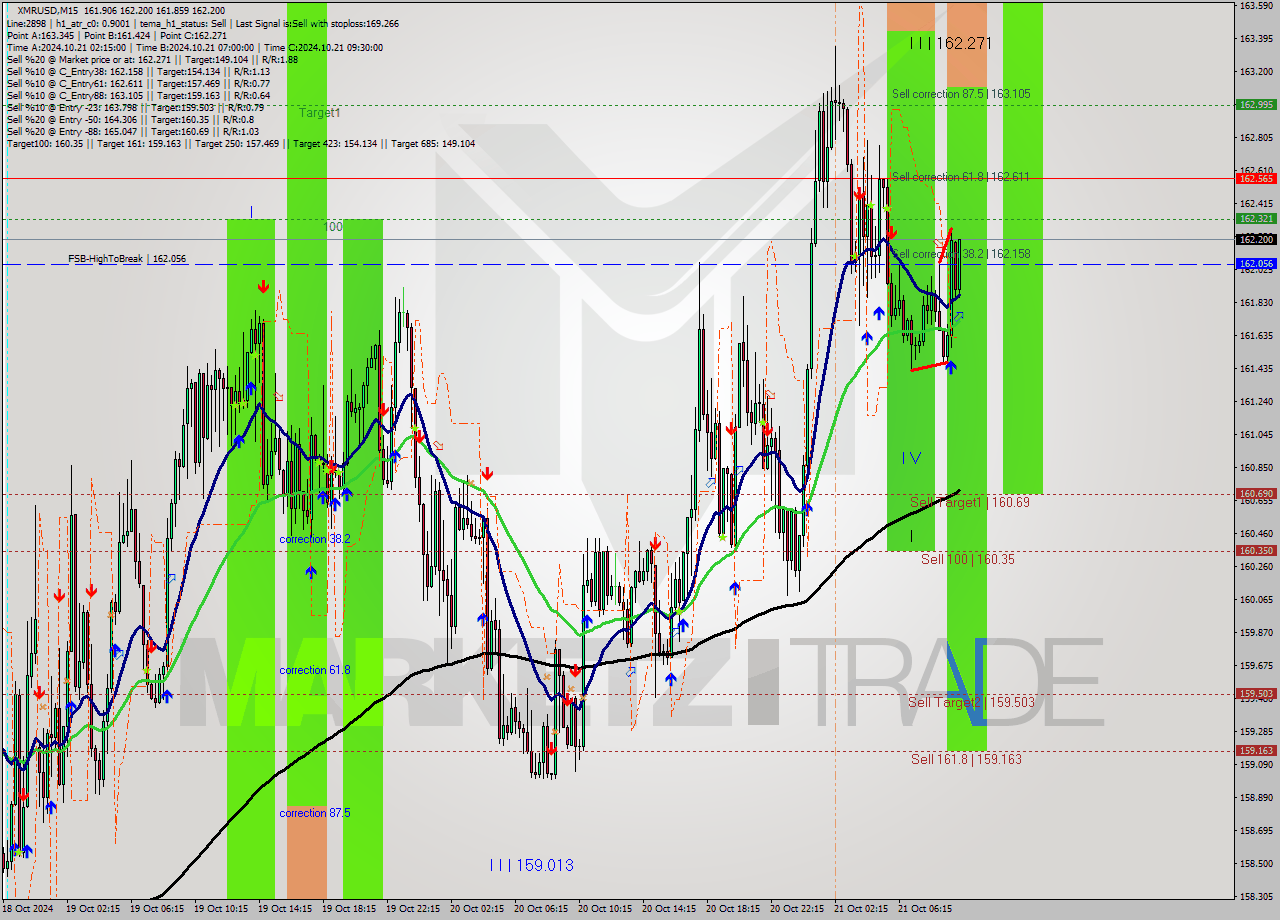Click the red 159.163 price tag
The height and width of the screenshot is (920, 1280).
pyautogui.click(x=1256, y=750)
